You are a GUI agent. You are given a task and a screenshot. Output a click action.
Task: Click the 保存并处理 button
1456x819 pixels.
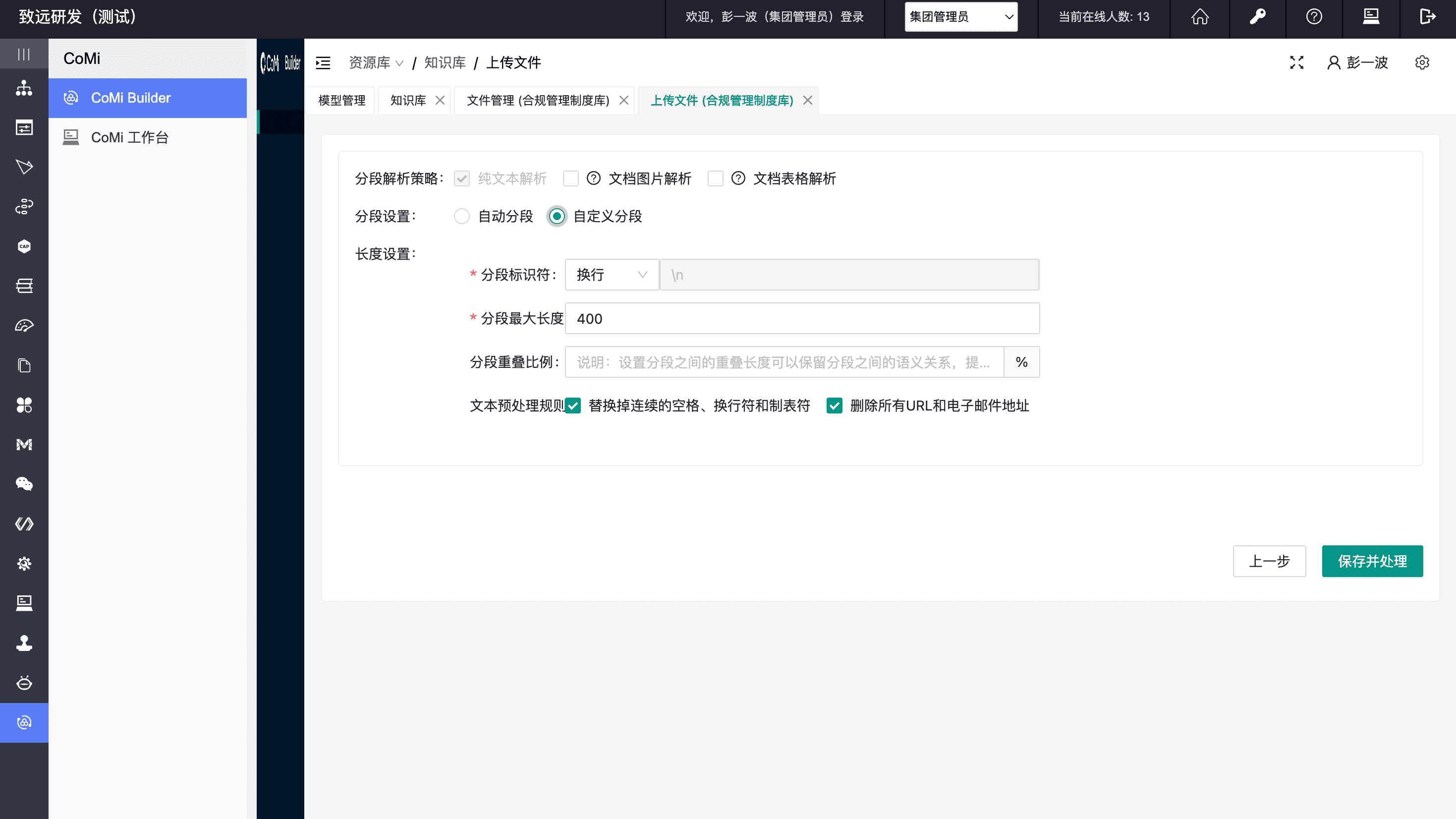(x=1372, y=561)
